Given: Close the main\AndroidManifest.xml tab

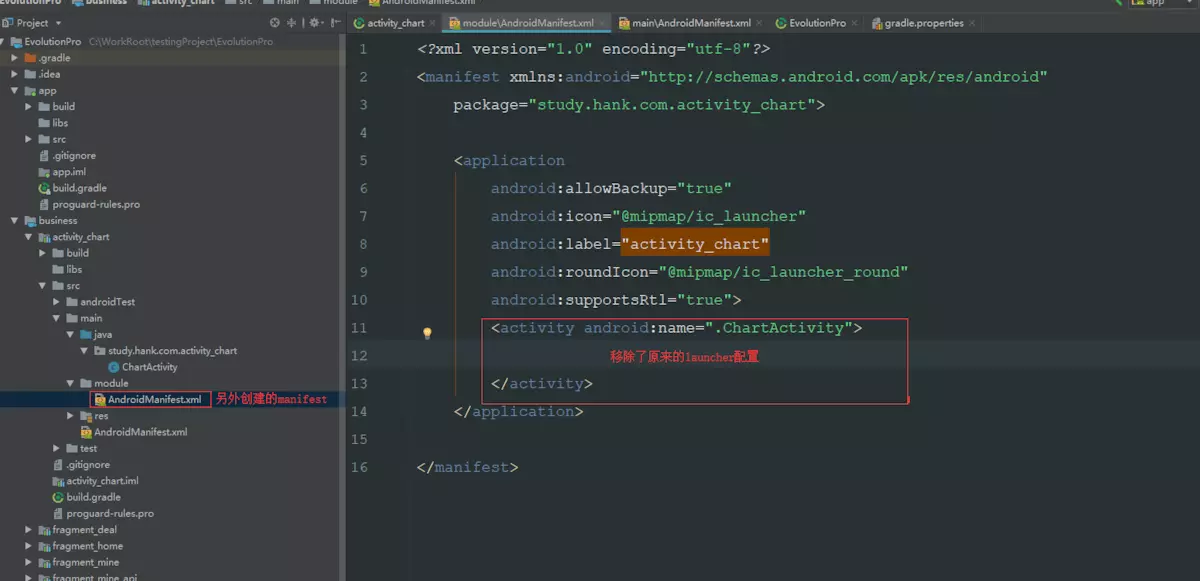Looking at the screenshot, I should [760, 23].
